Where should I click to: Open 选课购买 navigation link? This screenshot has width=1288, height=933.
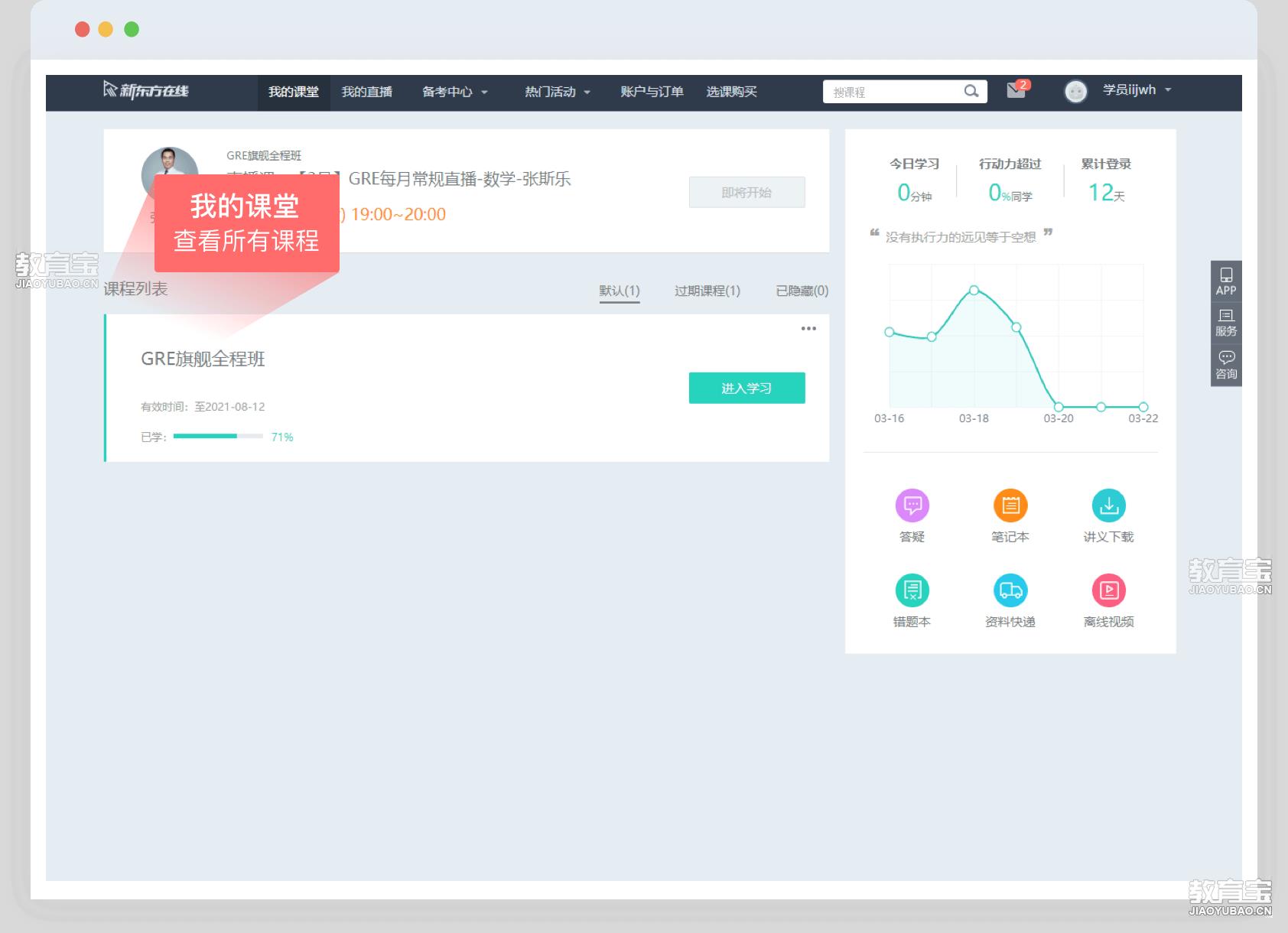click(731, 92)
